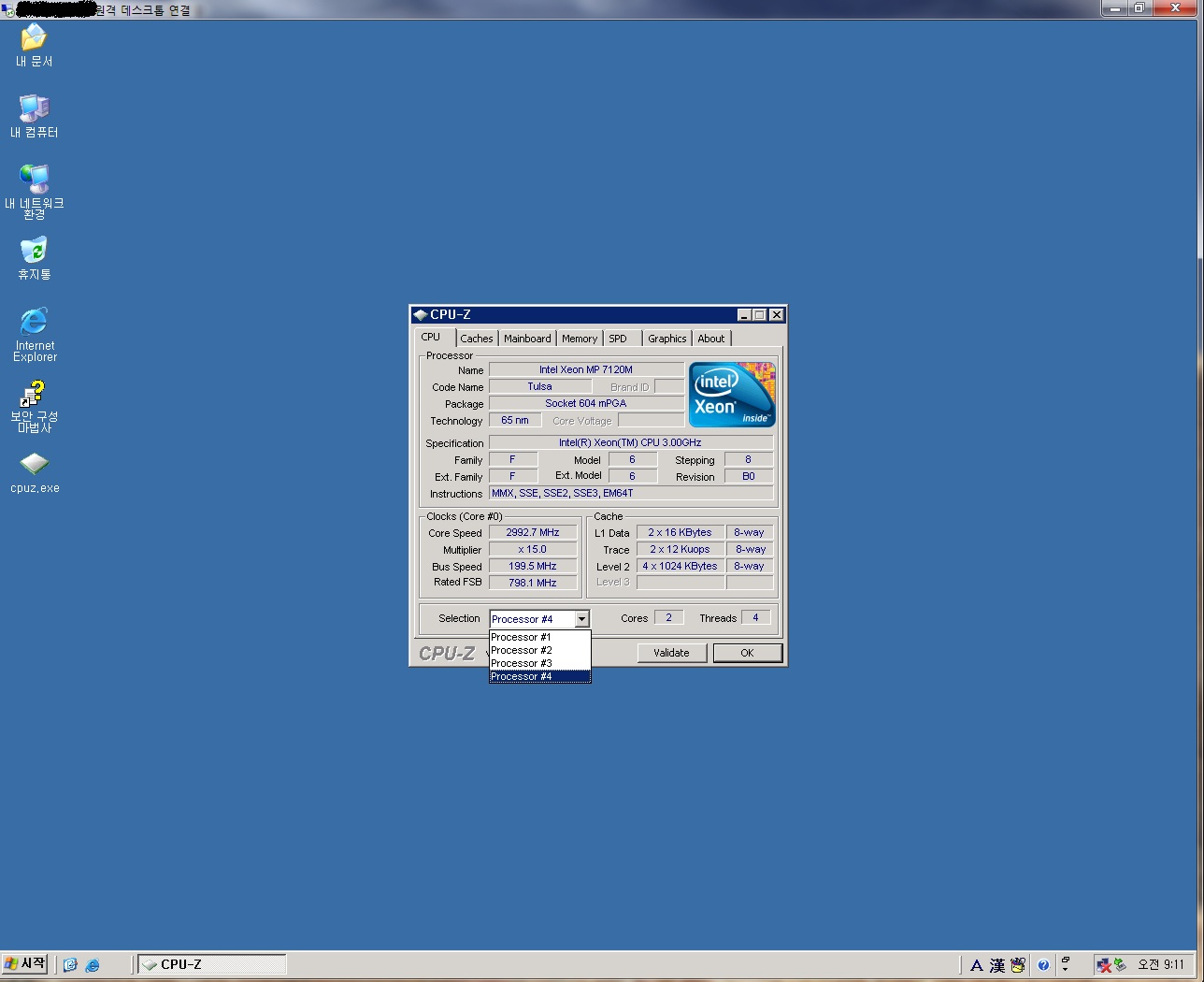Click the Instructions field MMX, SSE, SSE2
Image resolution: width=1204 pixels, height=982 pixels.
(631, 493)
